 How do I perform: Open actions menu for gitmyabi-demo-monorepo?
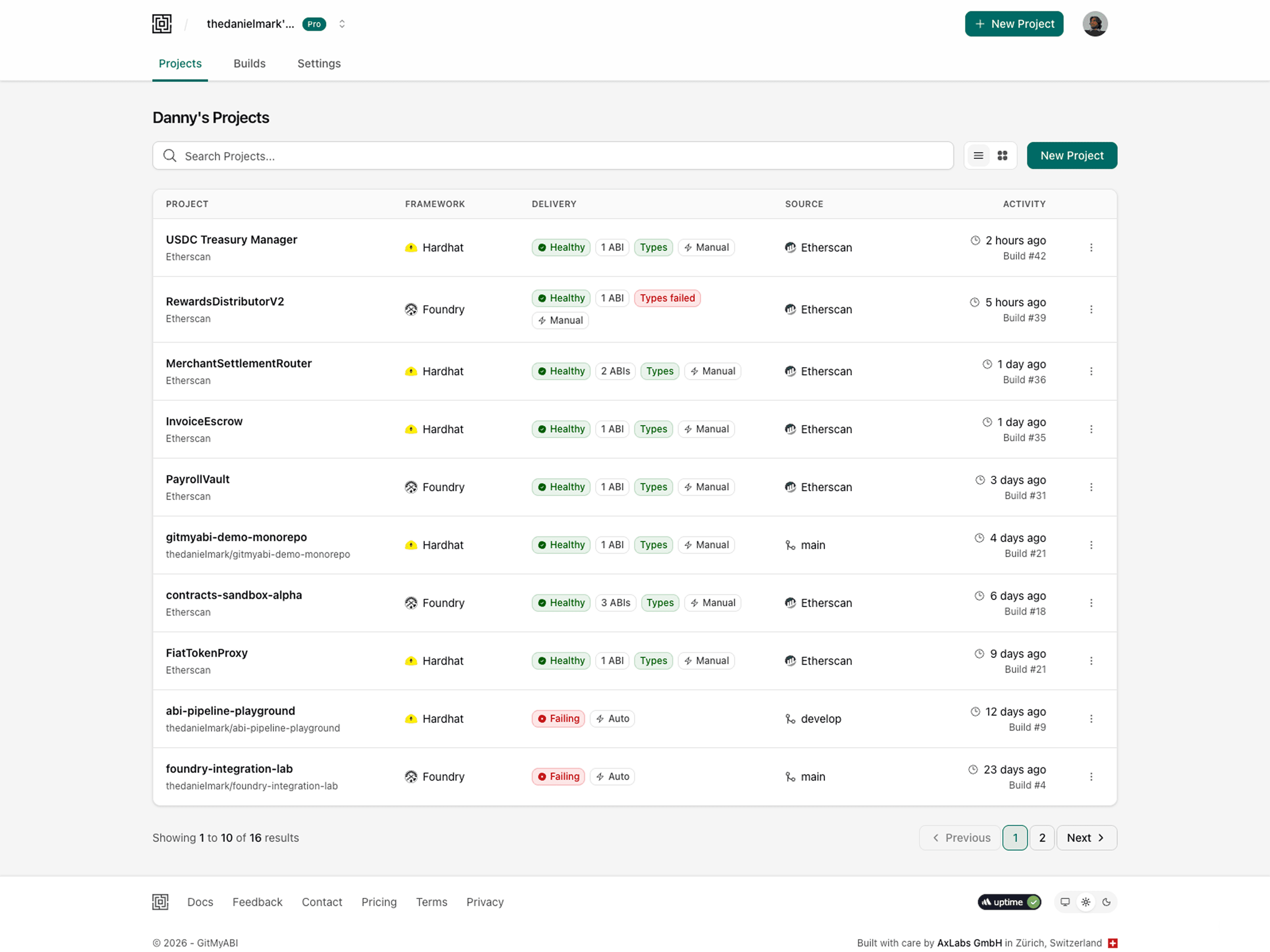(1091, 545)
